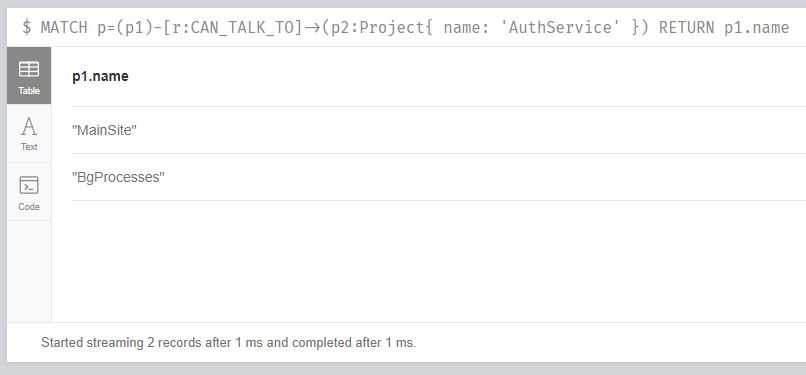Click p1.name at end of query
Image resolution: width=806 pixels, height=375 pixels.
pyautogui.click(x=757, y=27)
